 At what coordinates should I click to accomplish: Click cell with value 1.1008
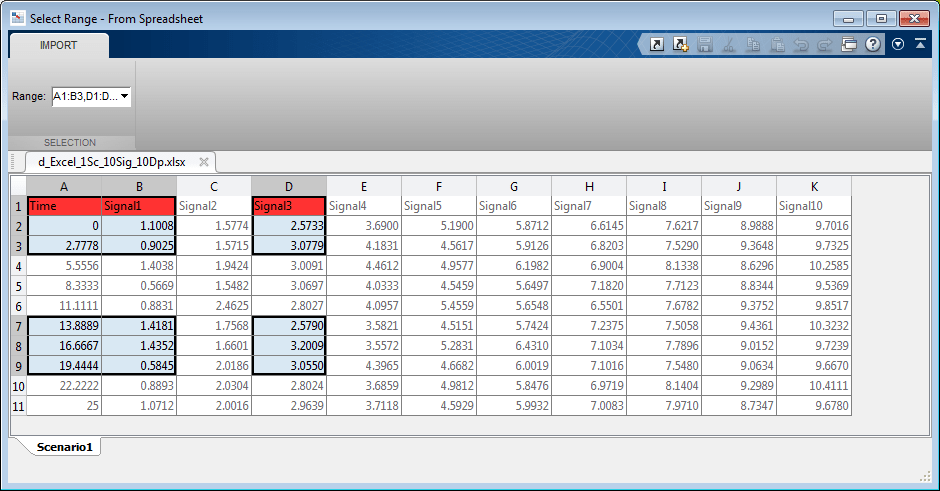139,226
